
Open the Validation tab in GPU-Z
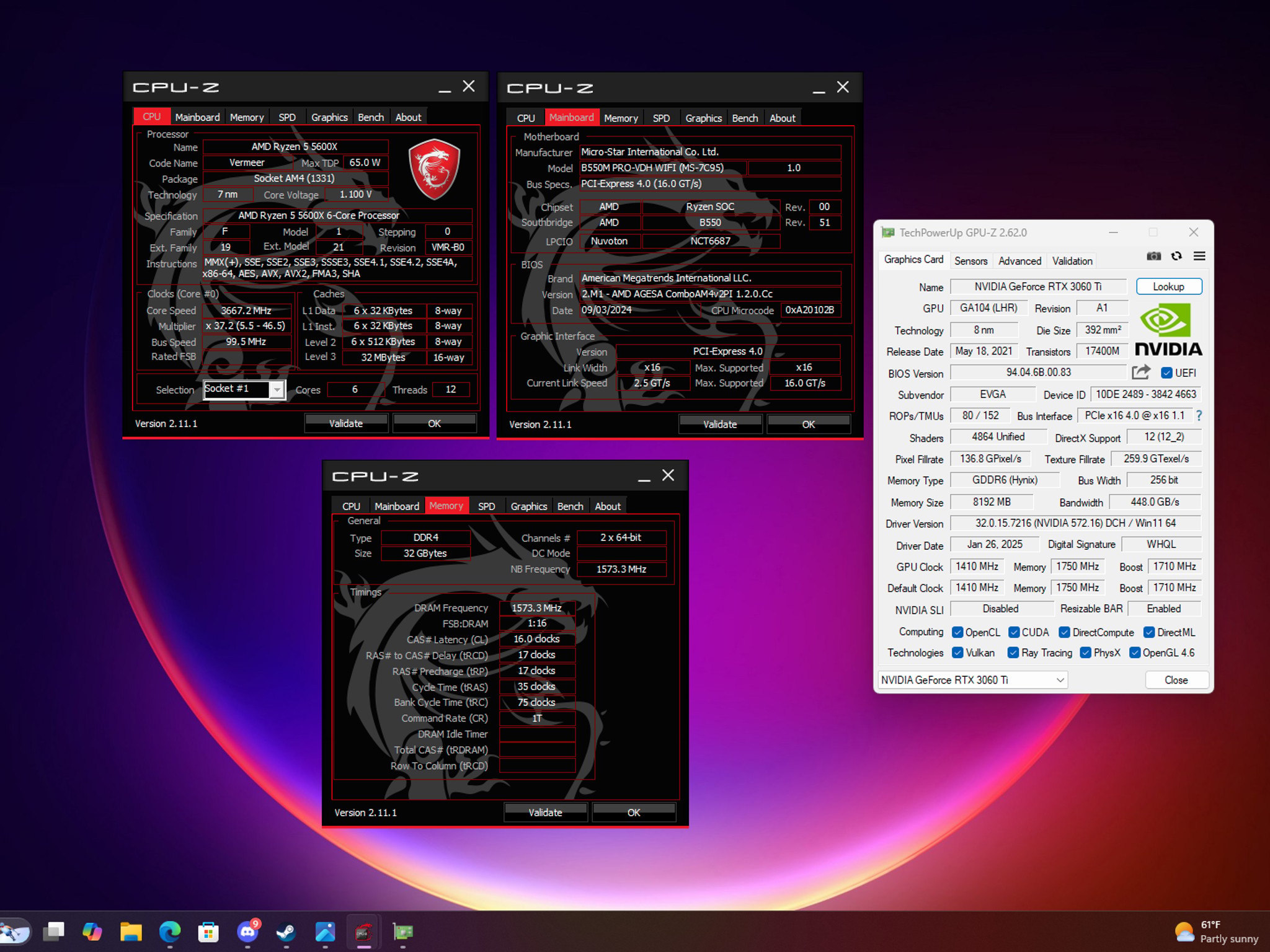pyautogui.click(x=1072, y=261)
